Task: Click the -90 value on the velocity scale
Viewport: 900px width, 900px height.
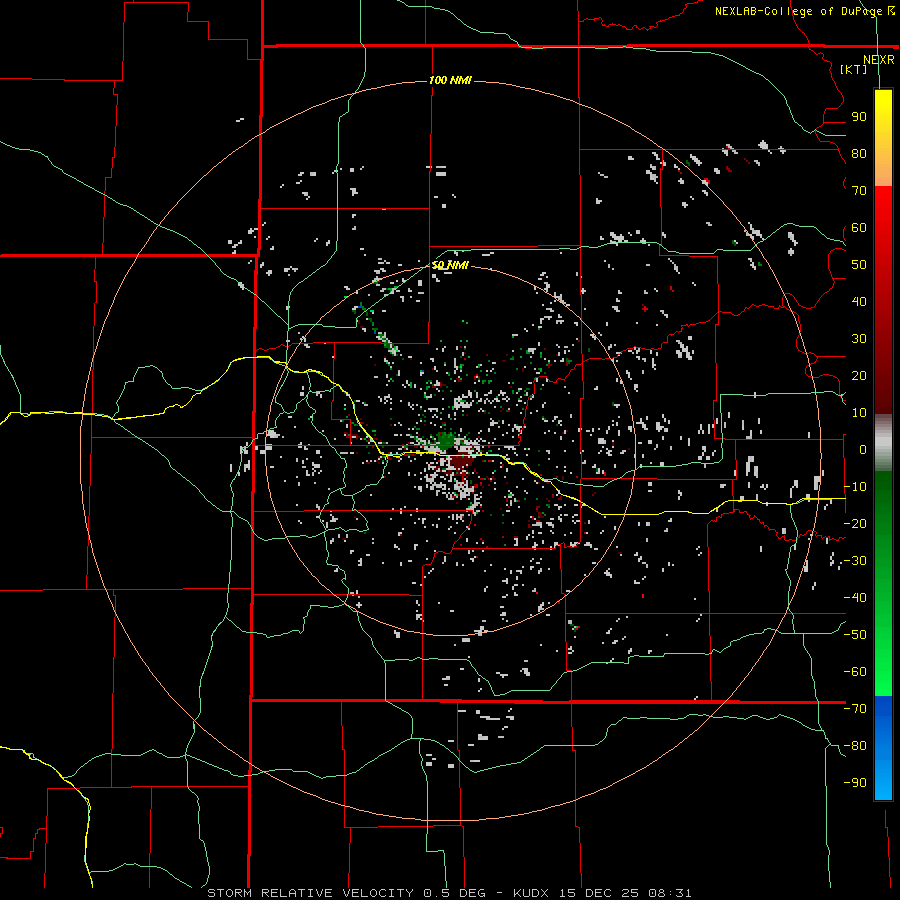Action: click(x=855, y=783)
